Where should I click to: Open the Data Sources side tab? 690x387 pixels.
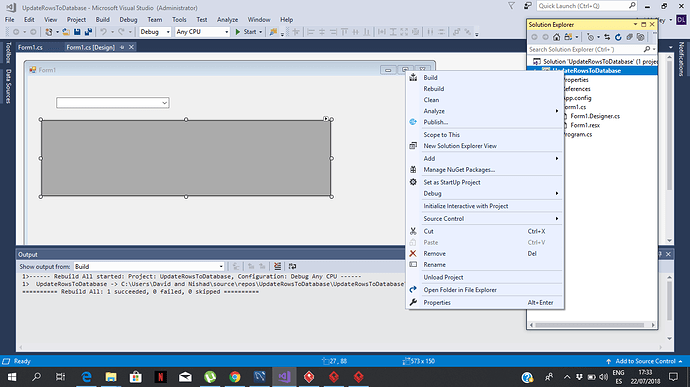pos(8,86)
